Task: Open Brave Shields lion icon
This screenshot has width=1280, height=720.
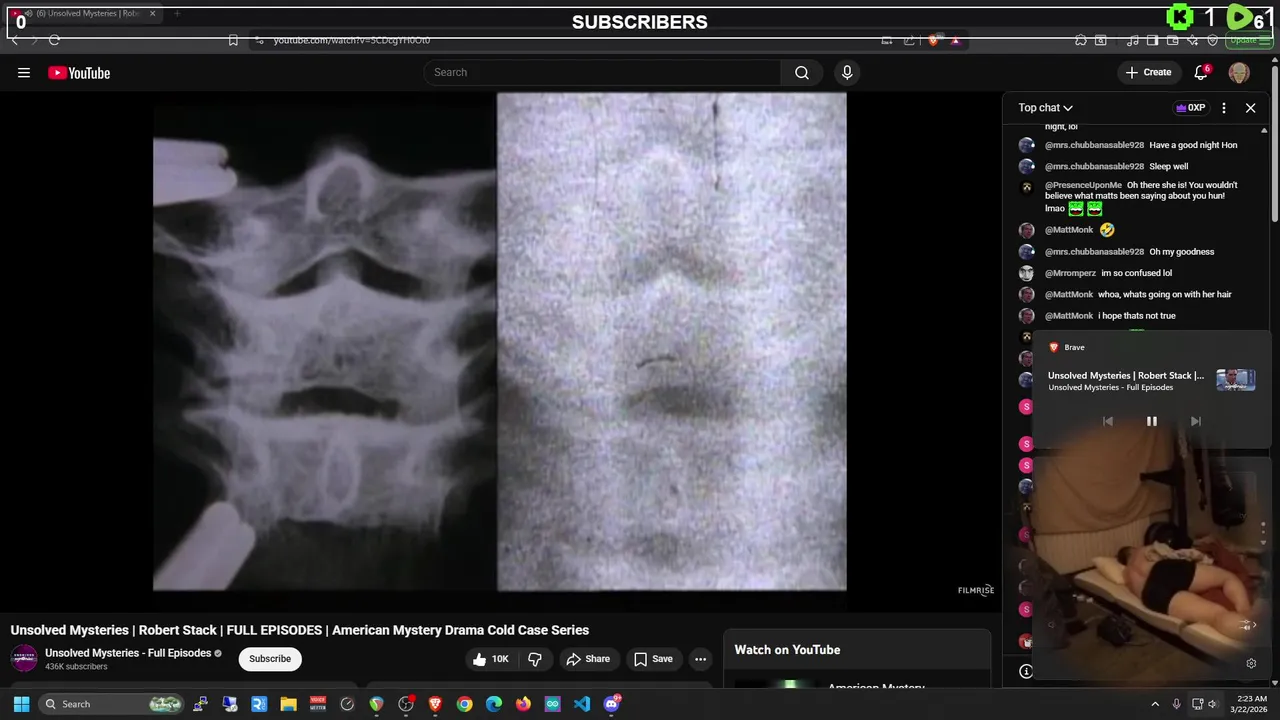Action: [933, 40]
